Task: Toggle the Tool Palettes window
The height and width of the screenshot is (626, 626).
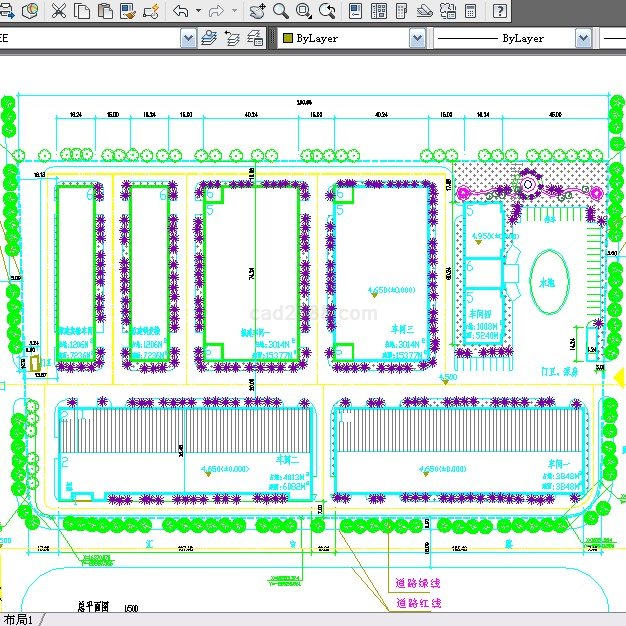Action: 402,11
